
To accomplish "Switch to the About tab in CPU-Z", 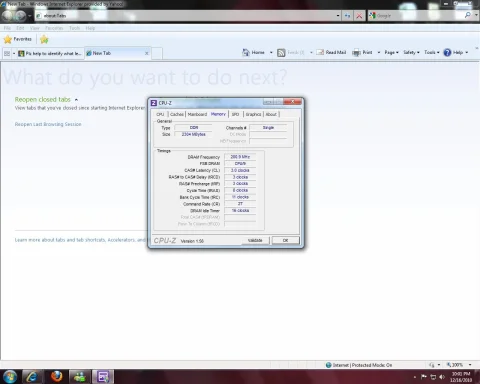I will tap(271, 114).
